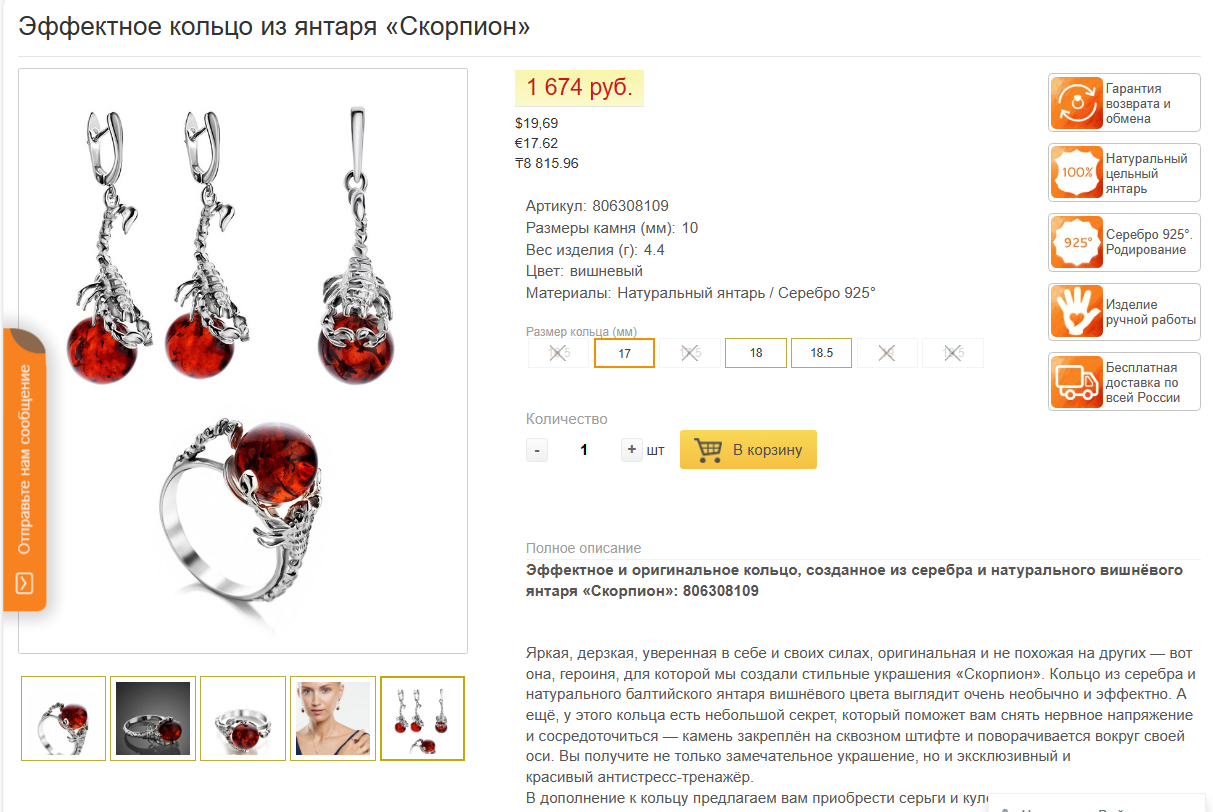Increase quantity with the plus button
Screen dimensions: 1213x812
[631, 450]
